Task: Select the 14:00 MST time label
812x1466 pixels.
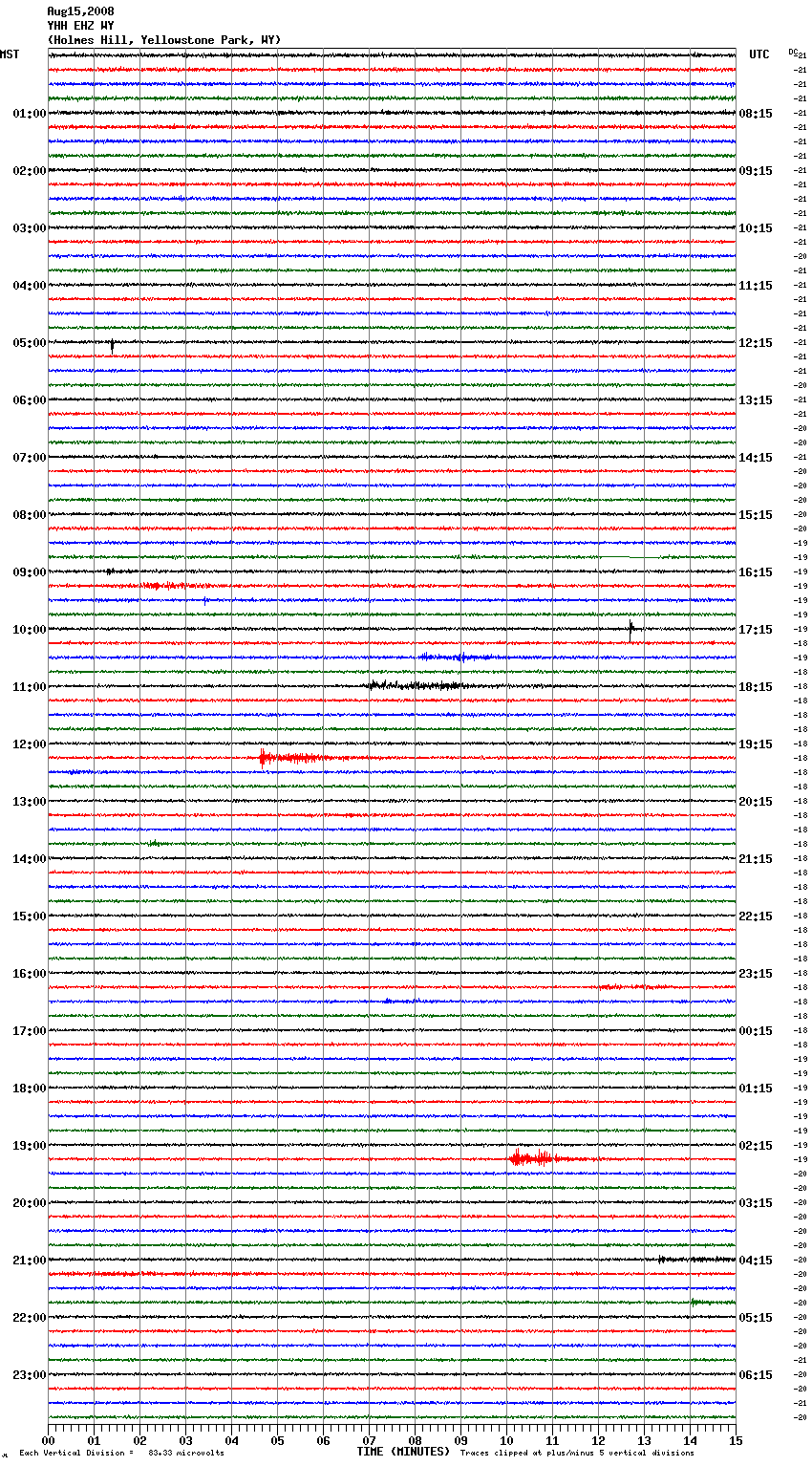Action: [29, 859]
